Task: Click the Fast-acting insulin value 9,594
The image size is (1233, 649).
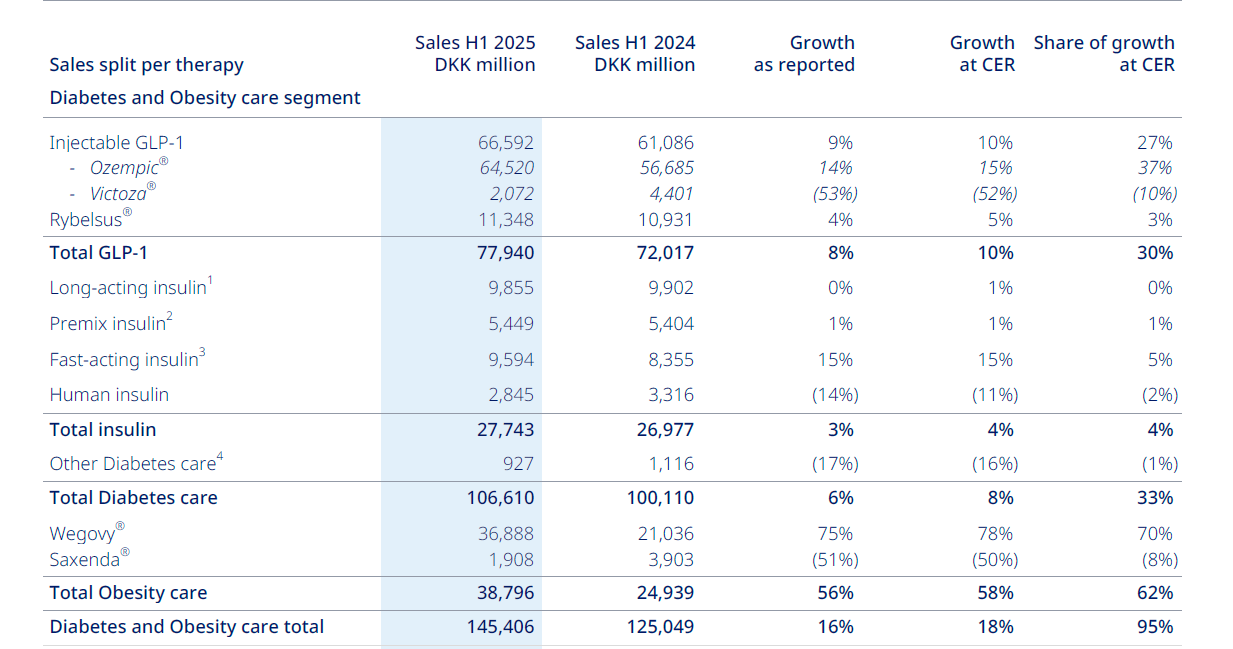Action: point(511,360)
